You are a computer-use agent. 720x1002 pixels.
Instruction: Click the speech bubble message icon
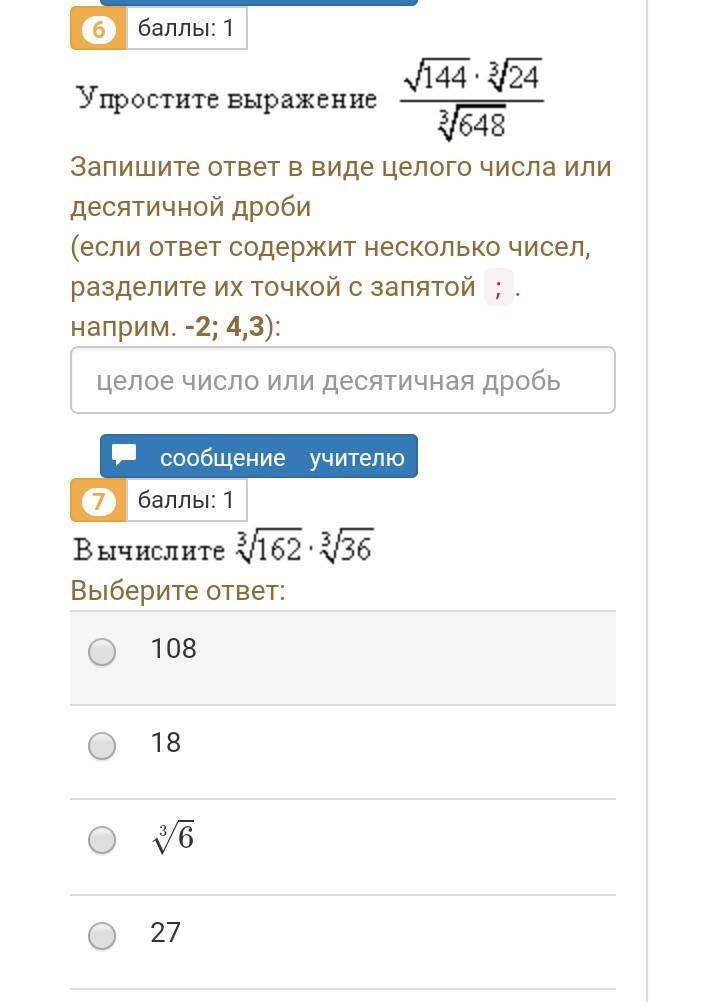[124, 456]
